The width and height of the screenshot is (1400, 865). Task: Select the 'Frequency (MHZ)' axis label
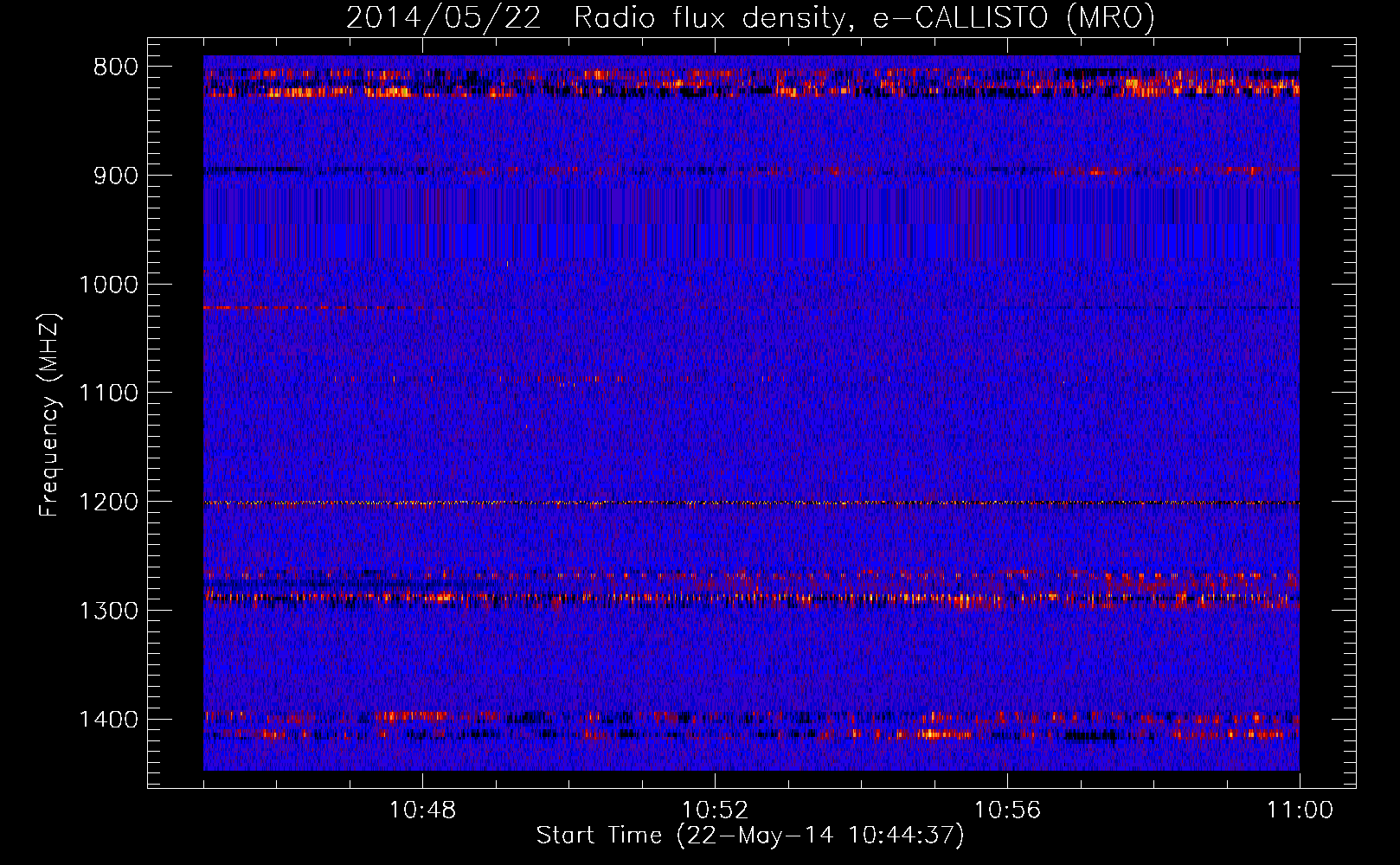click(50, 415)
